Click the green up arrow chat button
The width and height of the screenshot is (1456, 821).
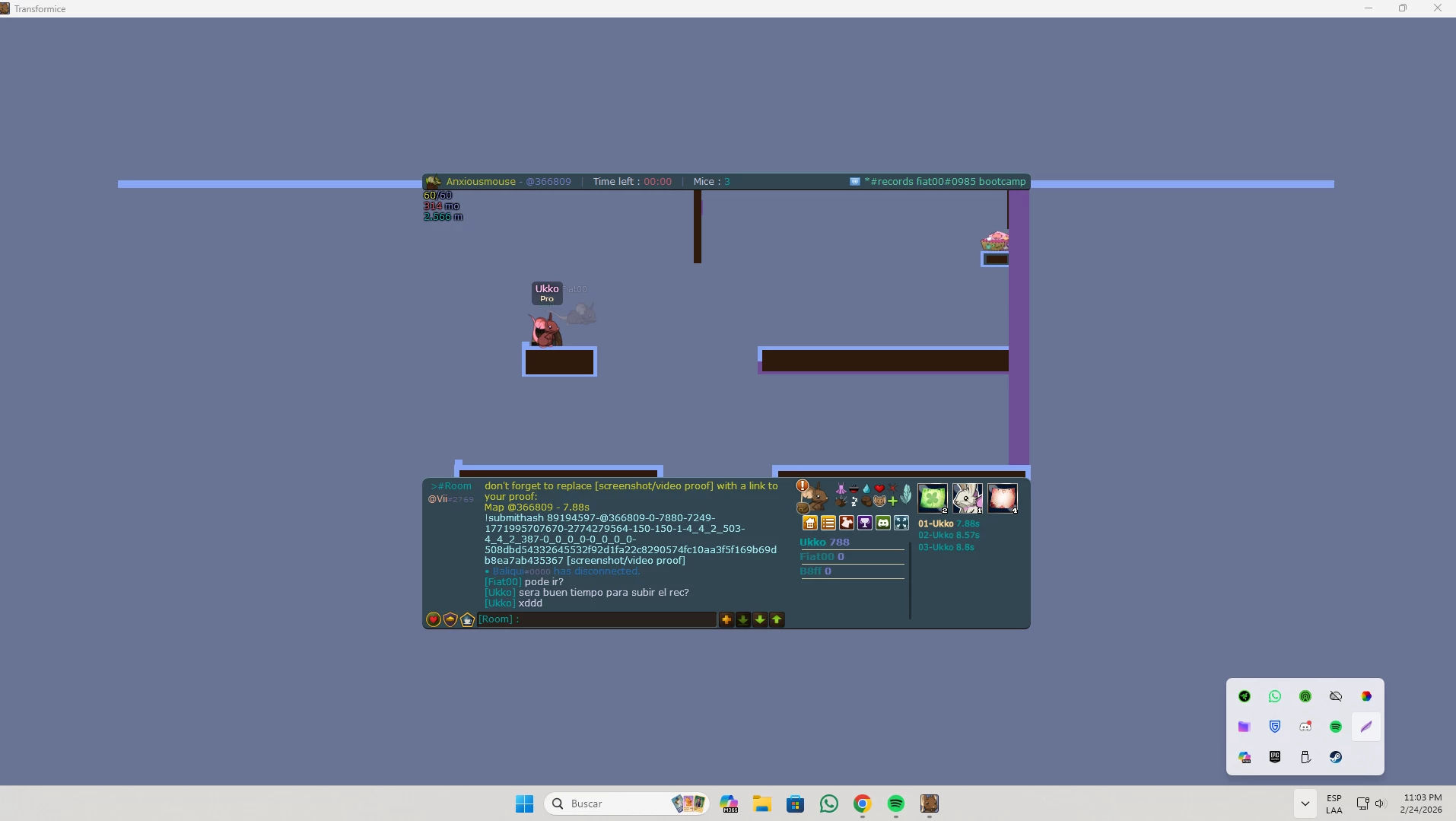tap(777, 619)
